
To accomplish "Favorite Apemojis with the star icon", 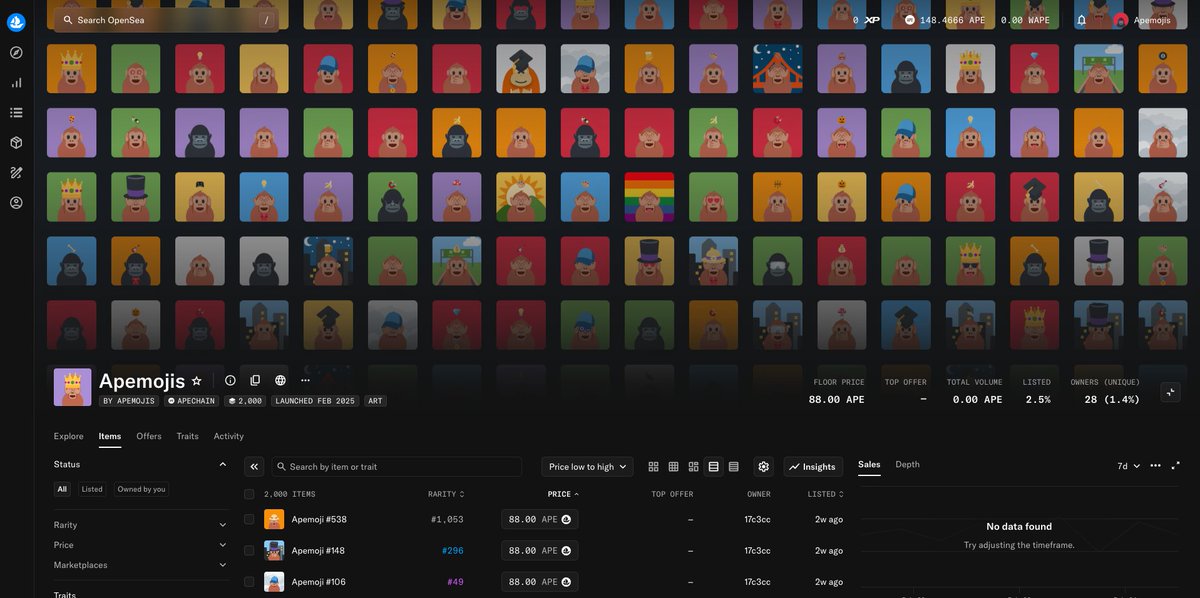I will [x=197, y=381].
